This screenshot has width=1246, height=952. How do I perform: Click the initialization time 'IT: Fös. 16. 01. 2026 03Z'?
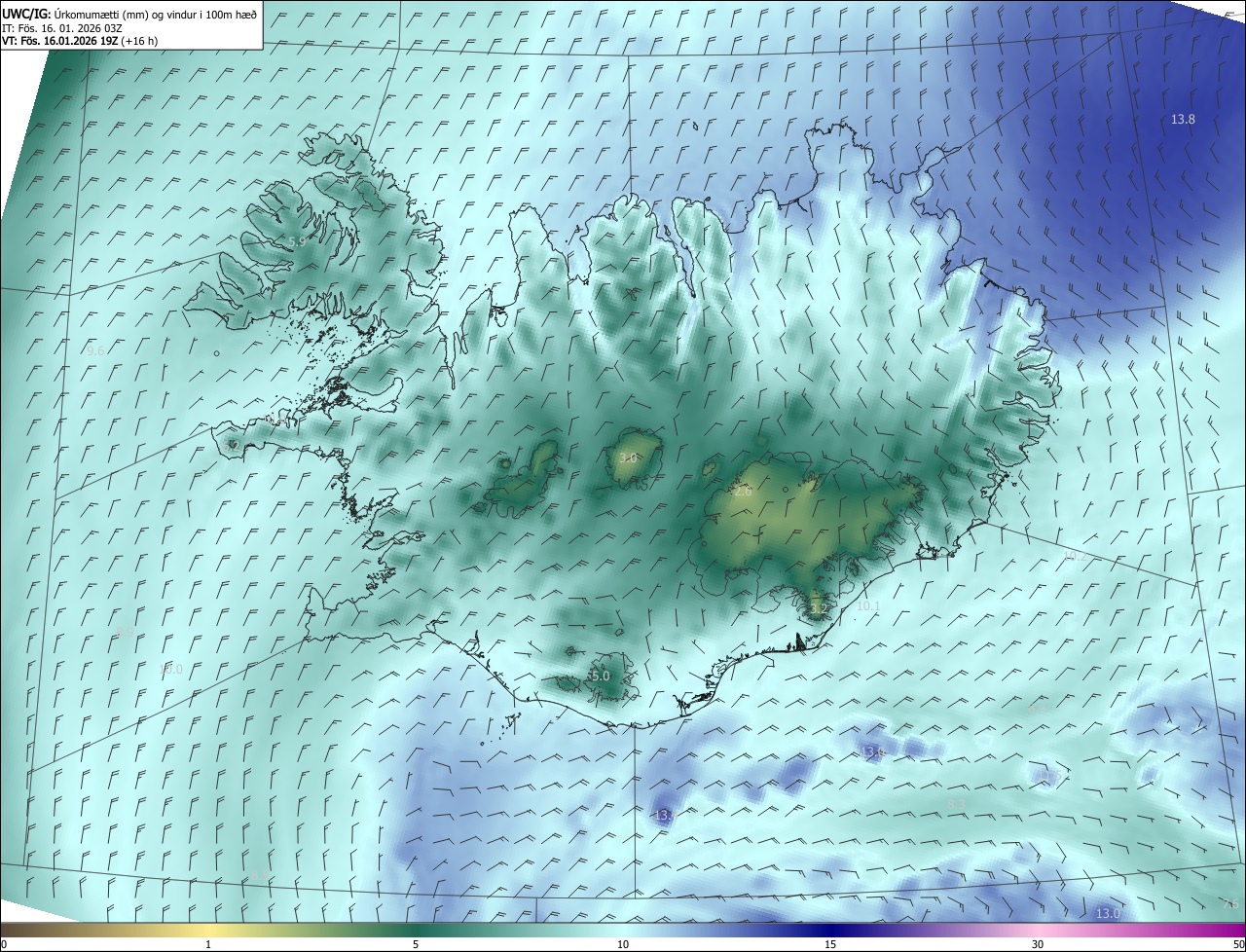click(62, 27)
